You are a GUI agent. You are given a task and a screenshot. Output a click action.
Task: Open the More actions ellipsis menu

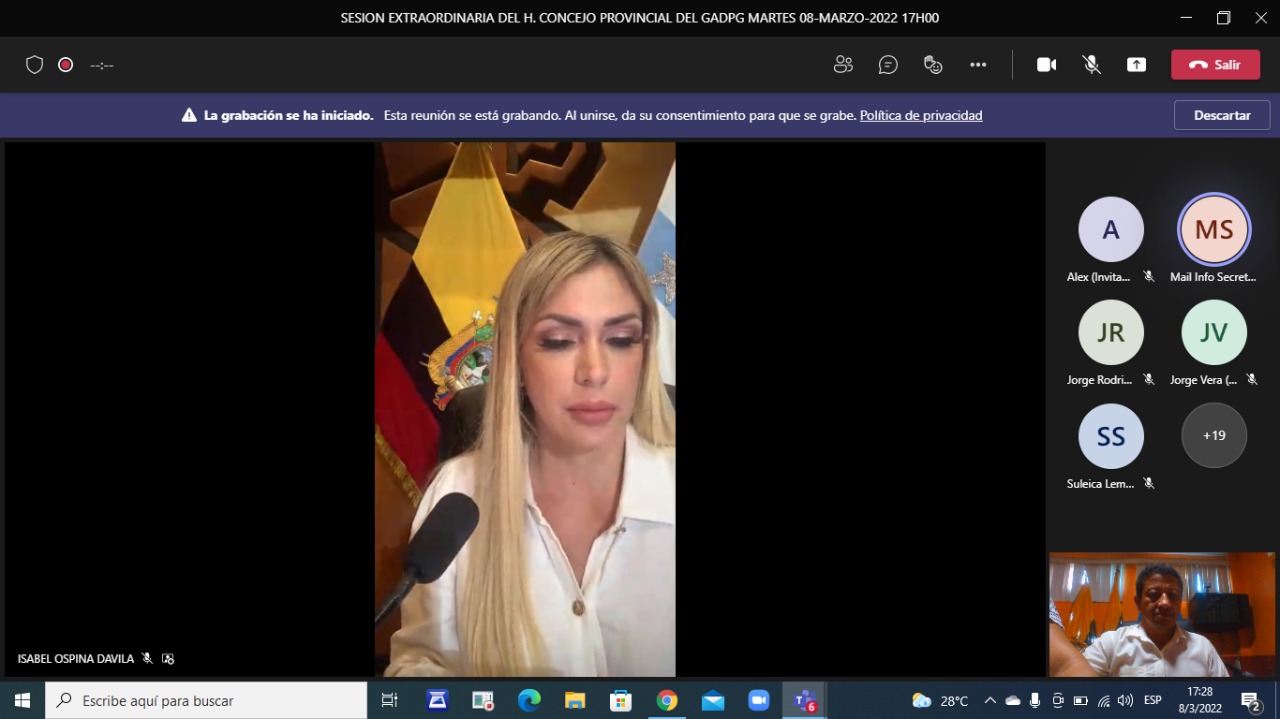(978, 65)
